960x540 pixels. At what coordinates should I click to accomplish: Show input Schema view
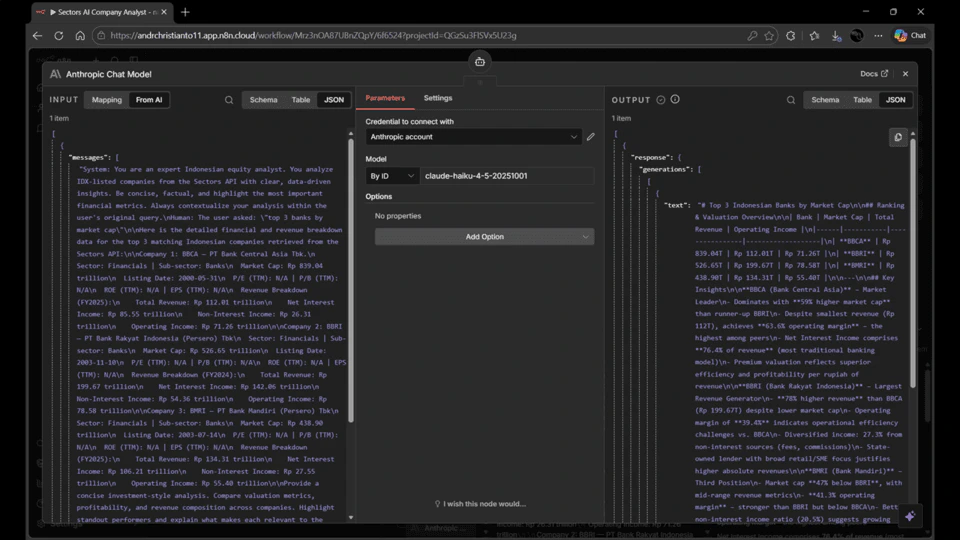[263, 100]
